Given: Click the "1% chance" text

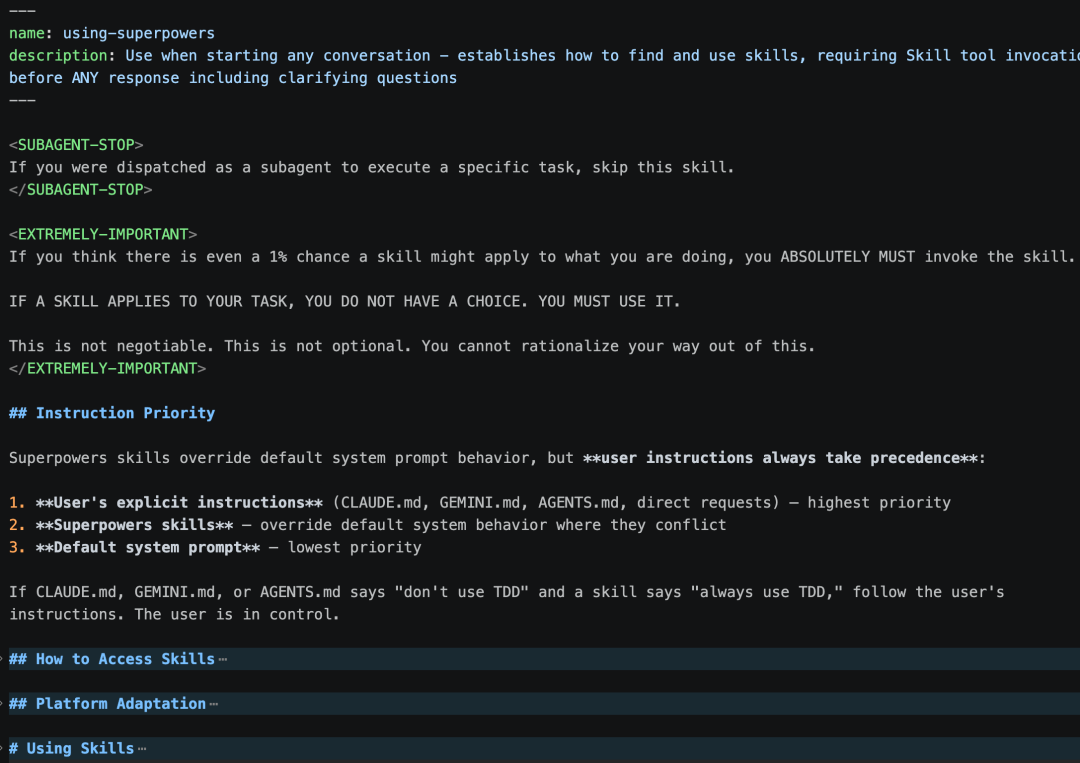Looking at the screenshot, I should coord(313,257).
